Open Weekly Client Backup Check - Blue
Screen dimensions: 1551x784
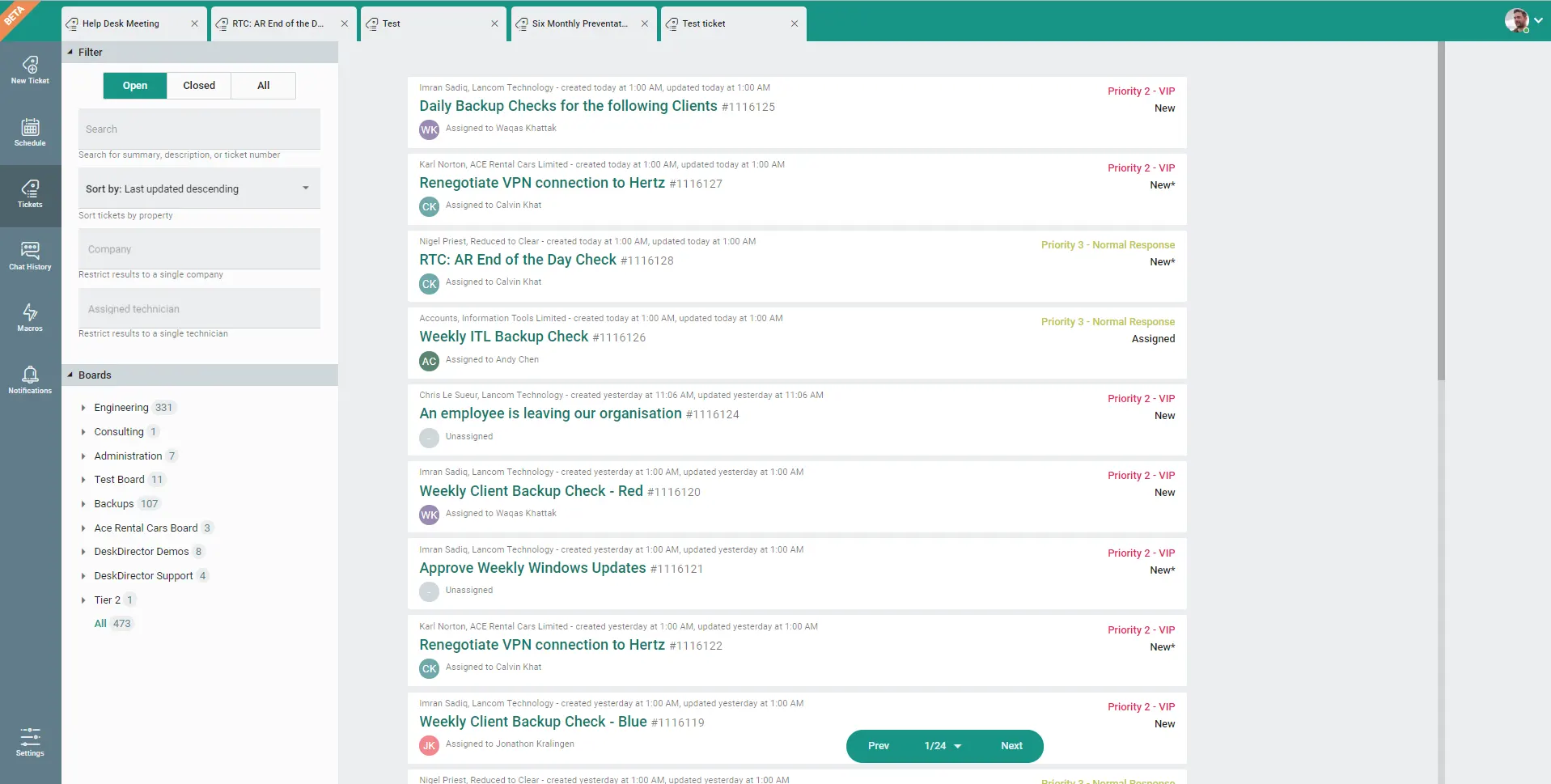[x=533, y=722]
